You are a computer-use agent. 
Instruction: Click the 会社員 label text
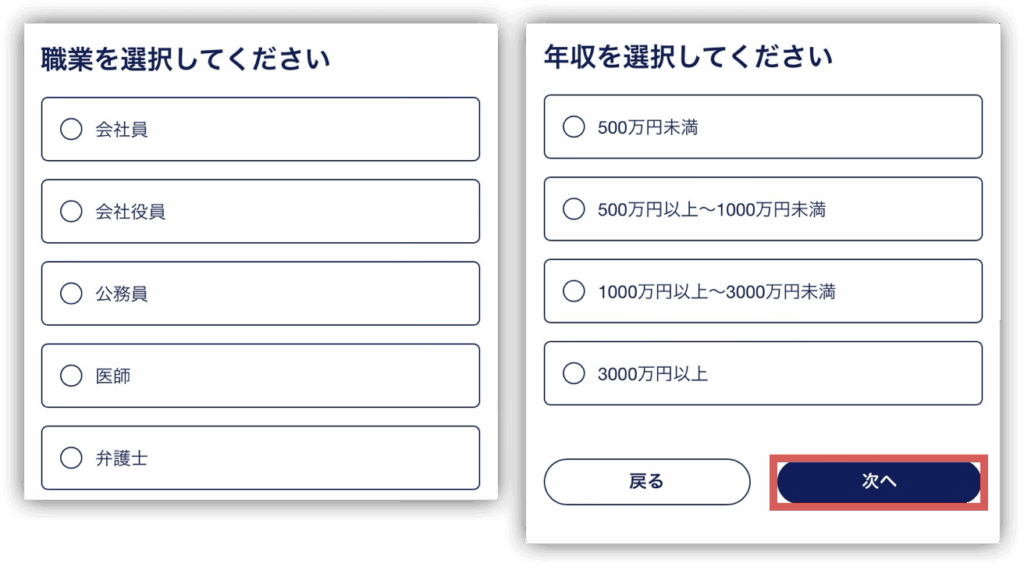(x=121, y=129)
